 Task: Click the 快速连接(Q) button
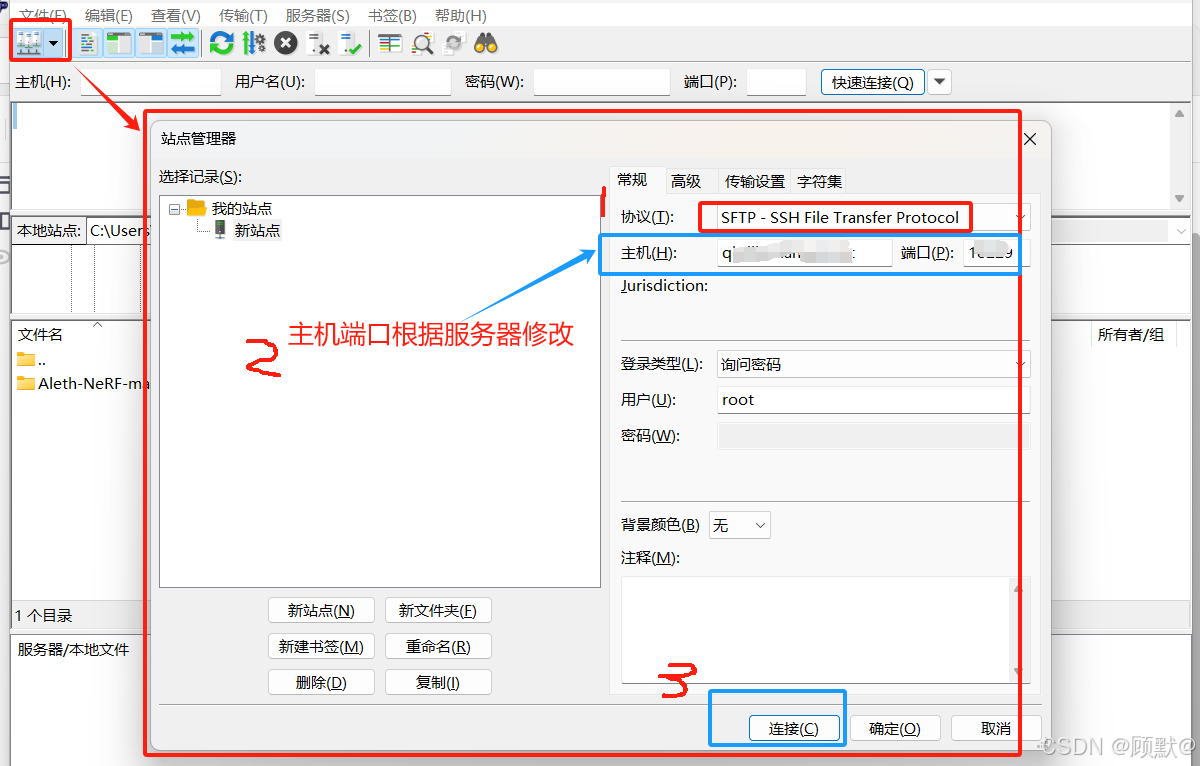tap(872, 82)
